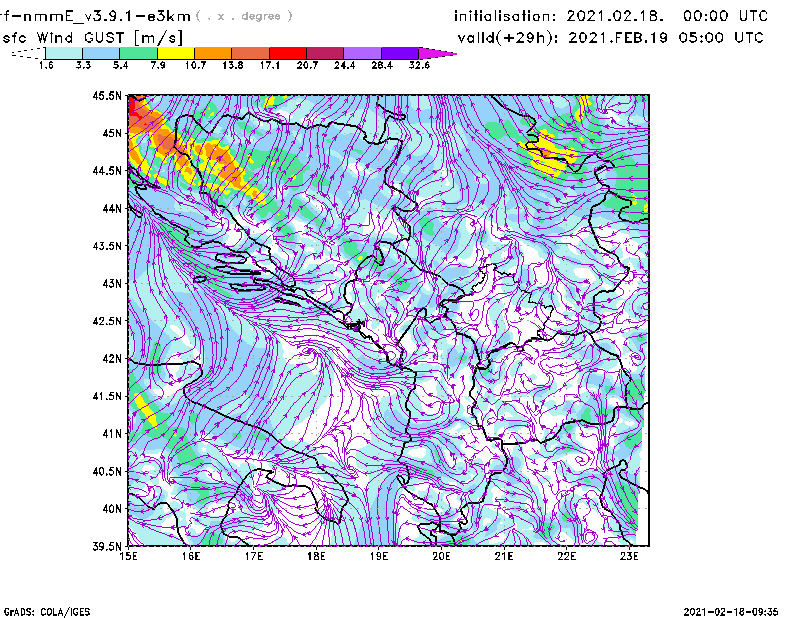Screen dimensions: 800x618
Task: Click the legend value 32.6
Action: click(x=419, y=65)
